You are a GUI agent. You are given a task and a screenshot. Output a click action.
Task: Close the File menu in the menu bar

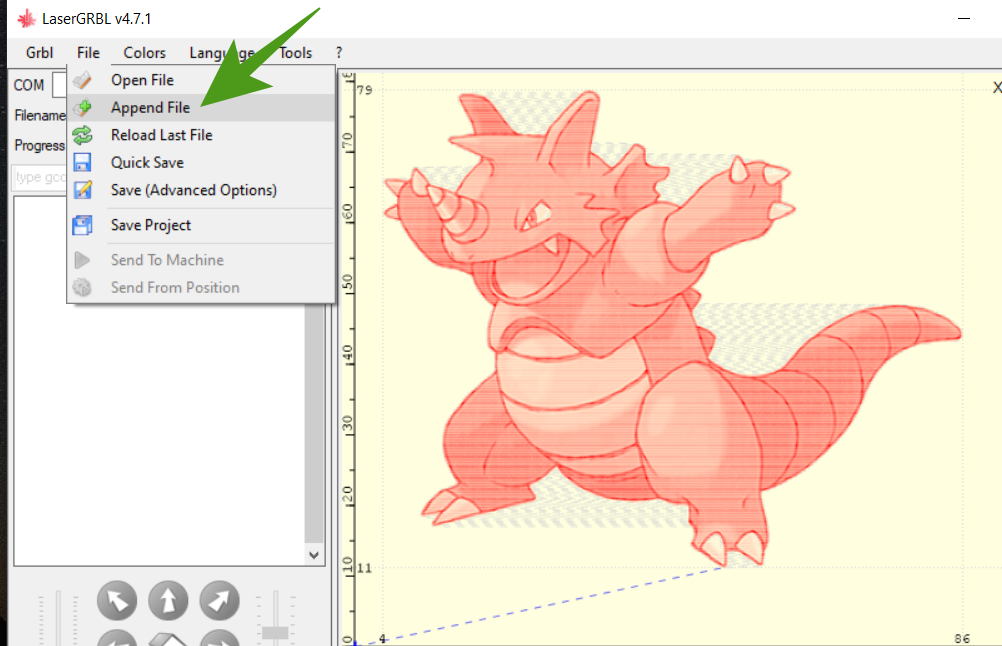[x=88, y=52]
